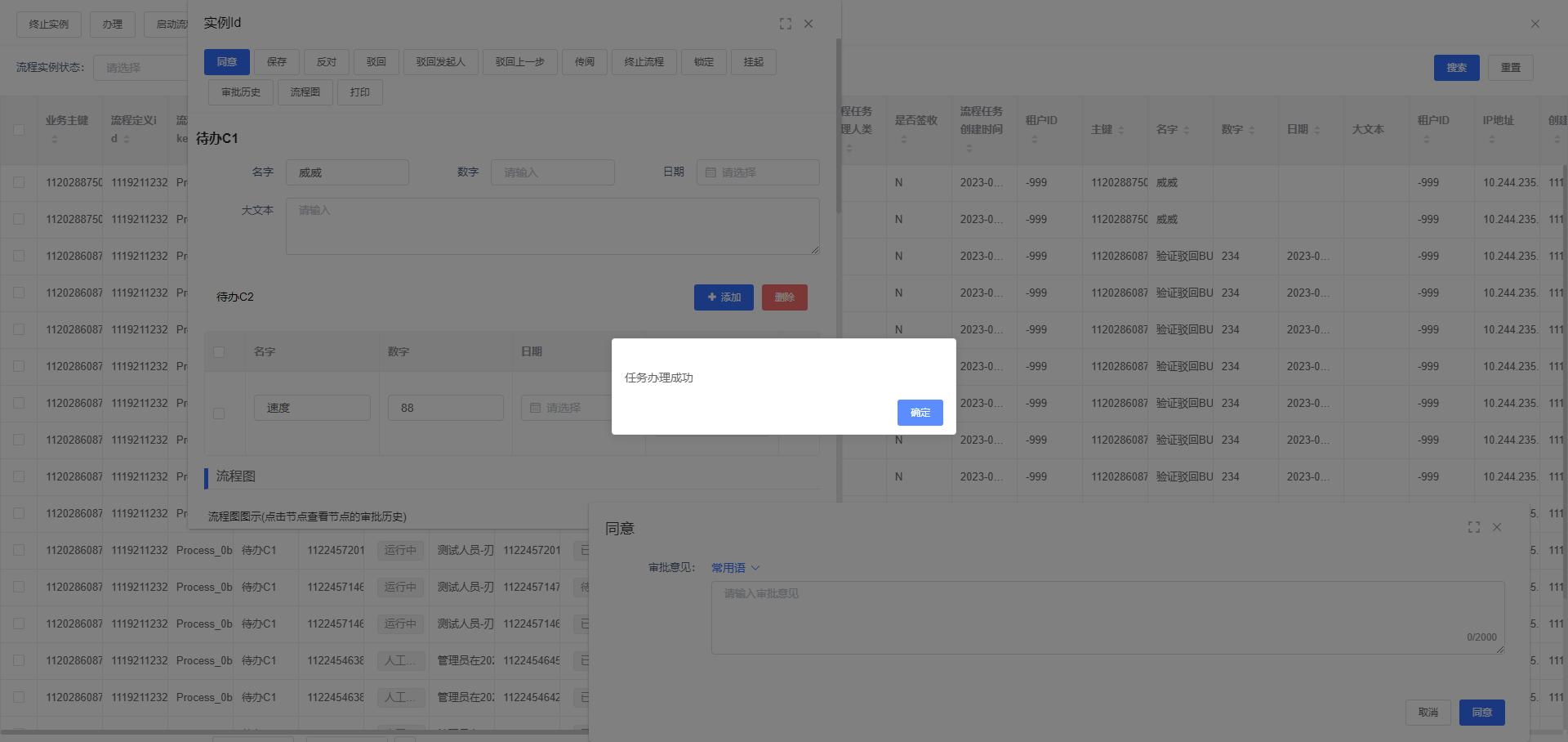The image size is (1568, 742).
Task: Click the 流程图 button in dialog toolbar
Action: (x=305, y=92)
